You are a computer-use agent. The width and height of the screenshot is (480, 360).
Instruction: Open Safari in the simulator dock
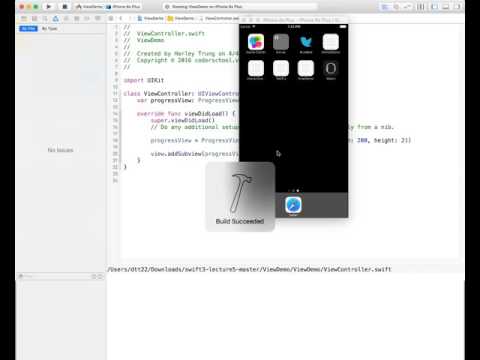(293, 205)
